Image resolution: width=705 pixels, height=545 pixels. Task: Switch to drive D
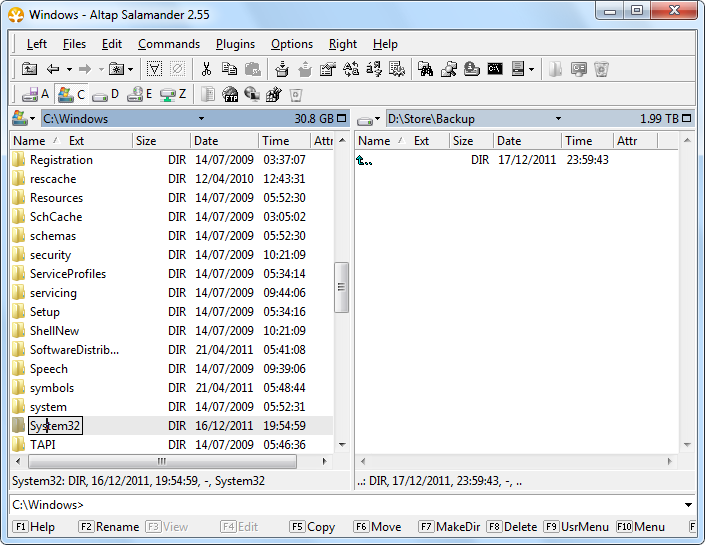tap(105, 94)
